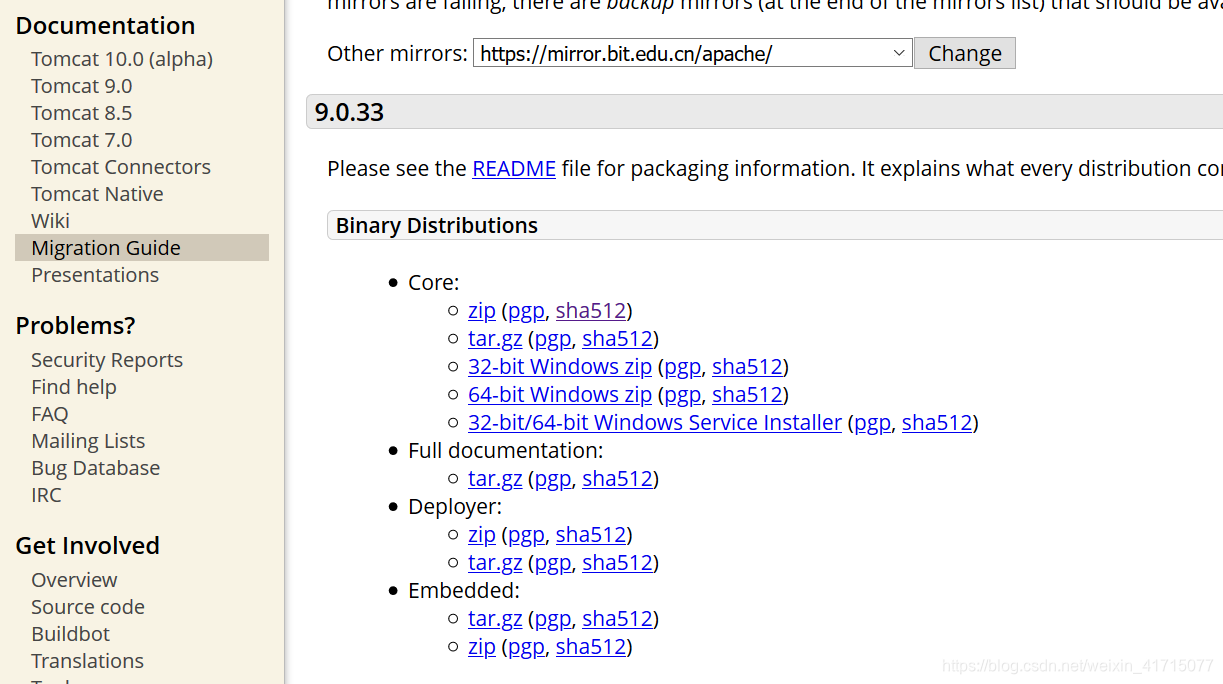Download 32-bit/64-bit Windows Service Installer
The height and width of the screenshot is (684, 1223).
(x=655, y=423)
